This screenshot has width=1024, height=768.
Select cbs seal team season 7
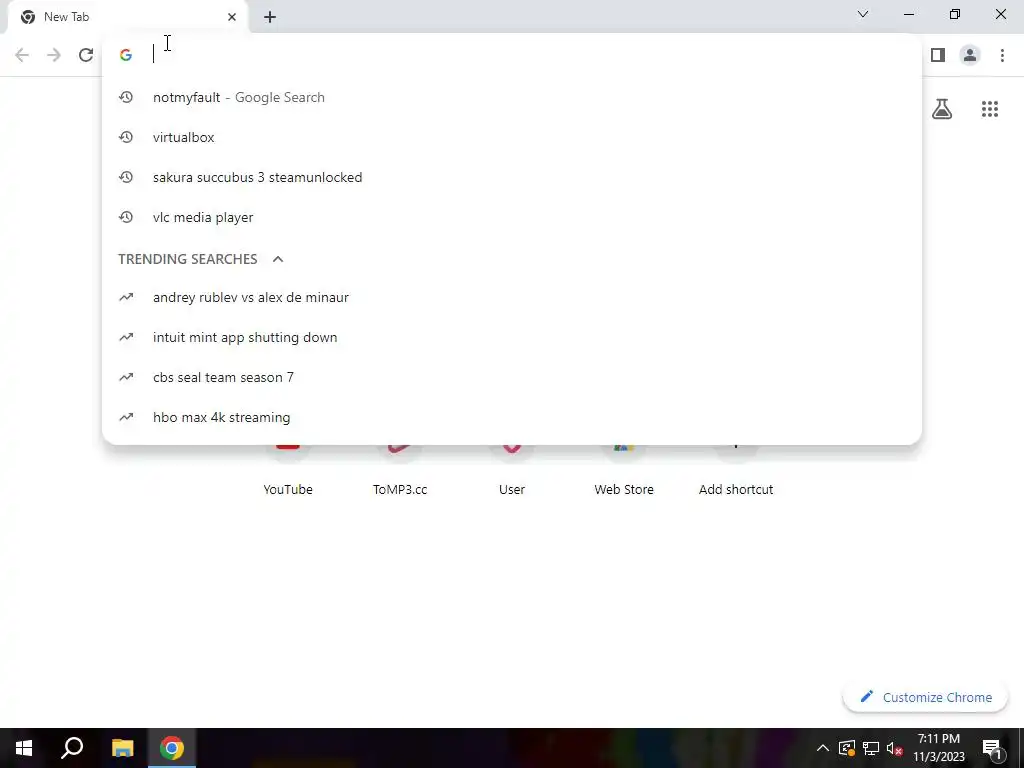(x=511, y=377)
